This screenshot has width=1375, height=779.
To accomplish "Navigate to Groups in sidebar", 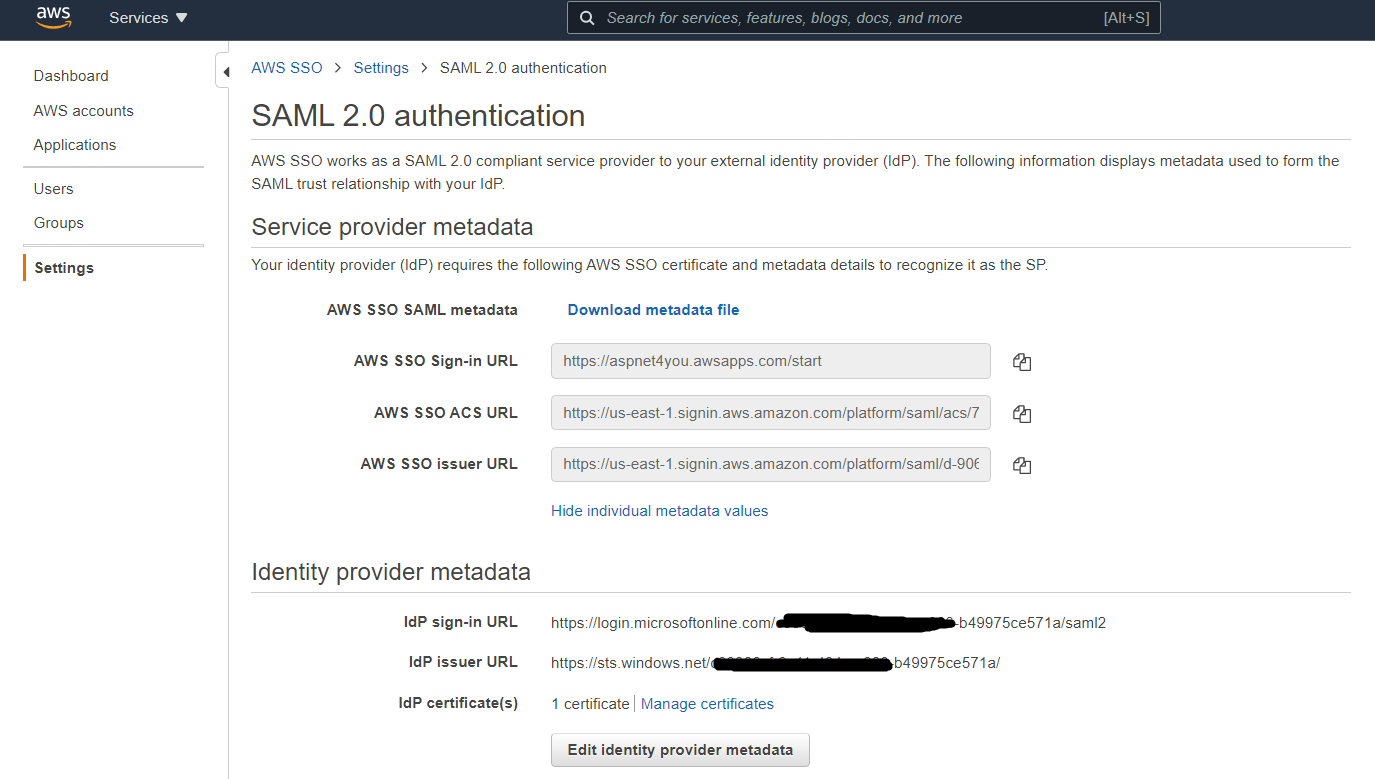I will pos(58,223).
